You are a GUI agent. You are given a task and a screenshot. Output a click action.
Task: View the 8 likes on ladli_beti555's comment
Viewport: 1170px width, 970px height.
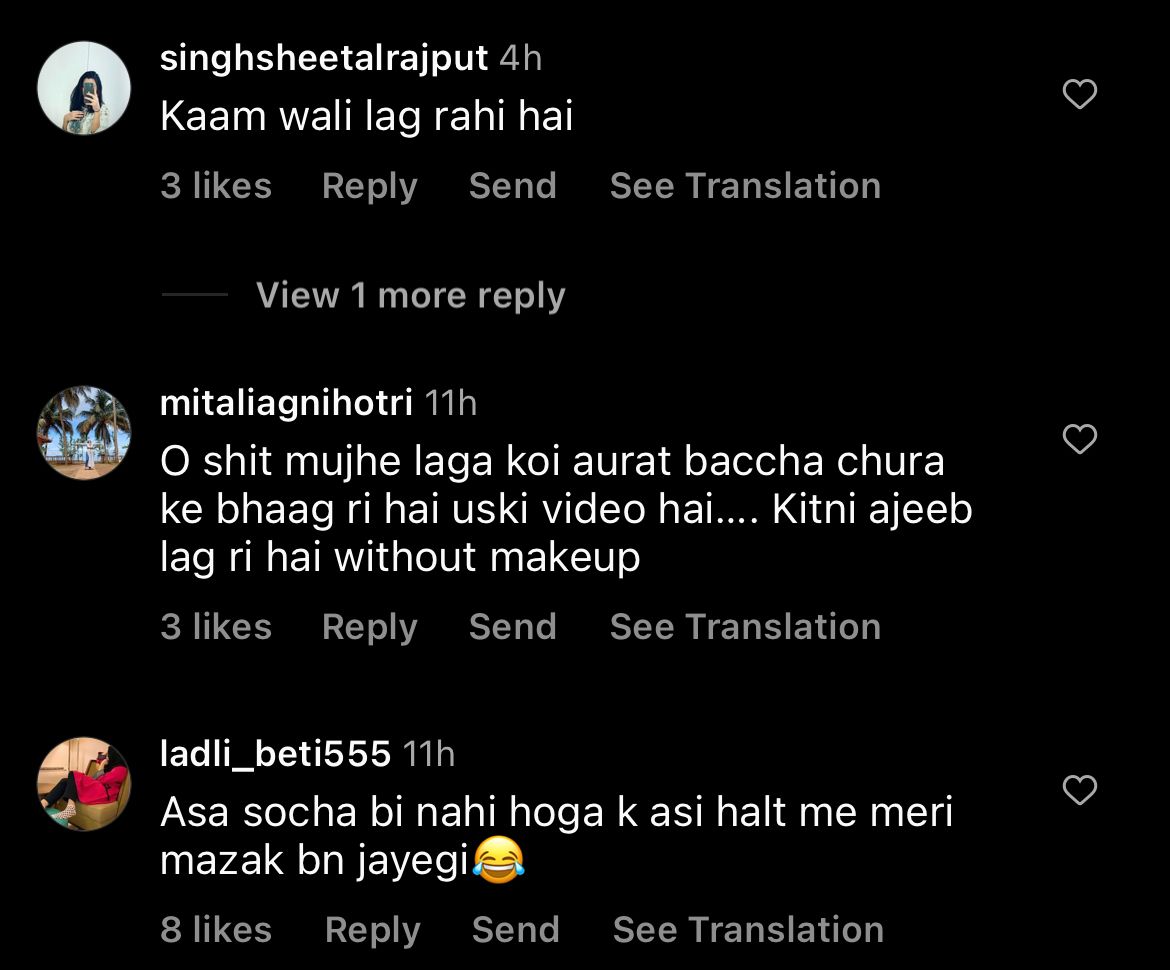click(x=216, y=930)
